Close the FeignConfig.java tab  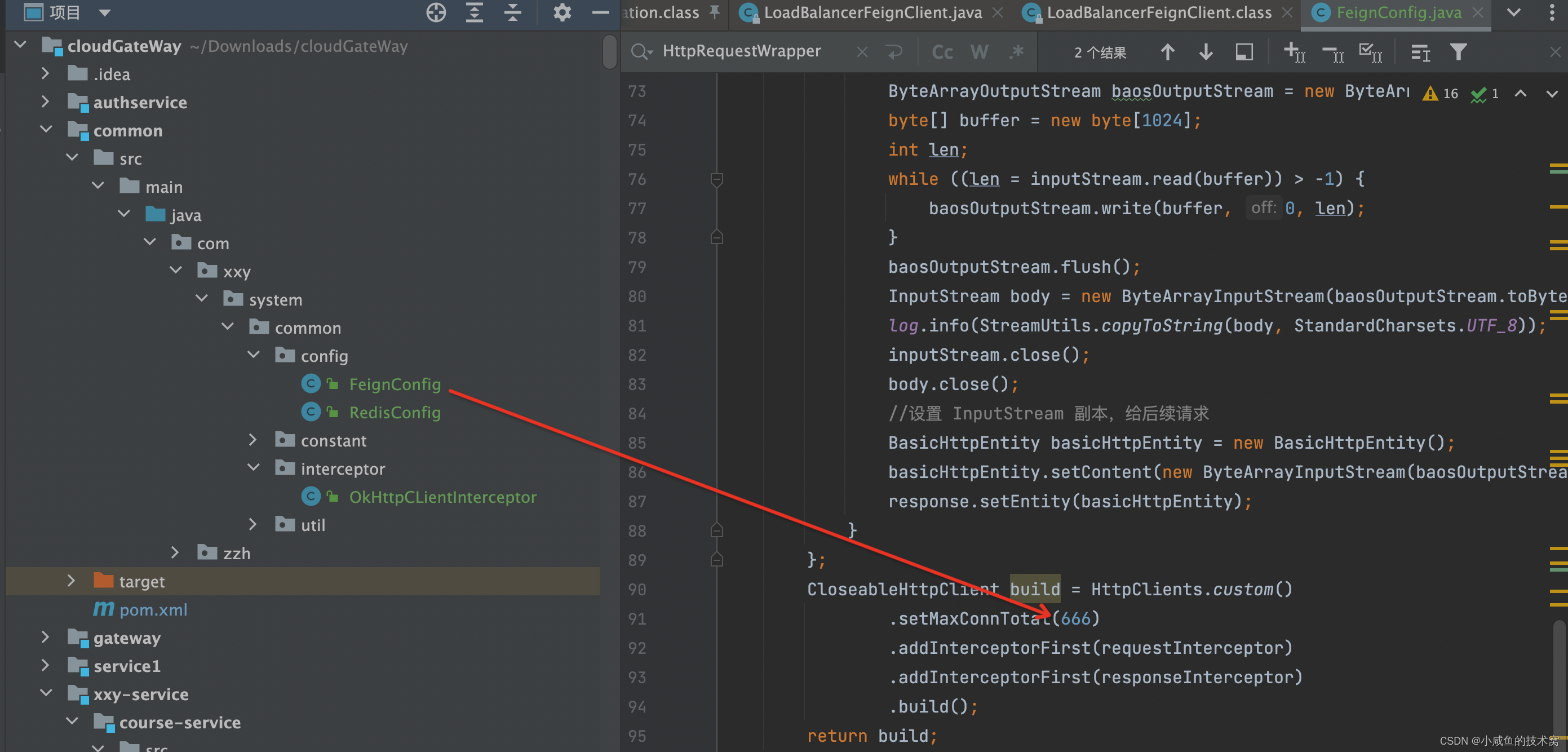pos(1477,13)
